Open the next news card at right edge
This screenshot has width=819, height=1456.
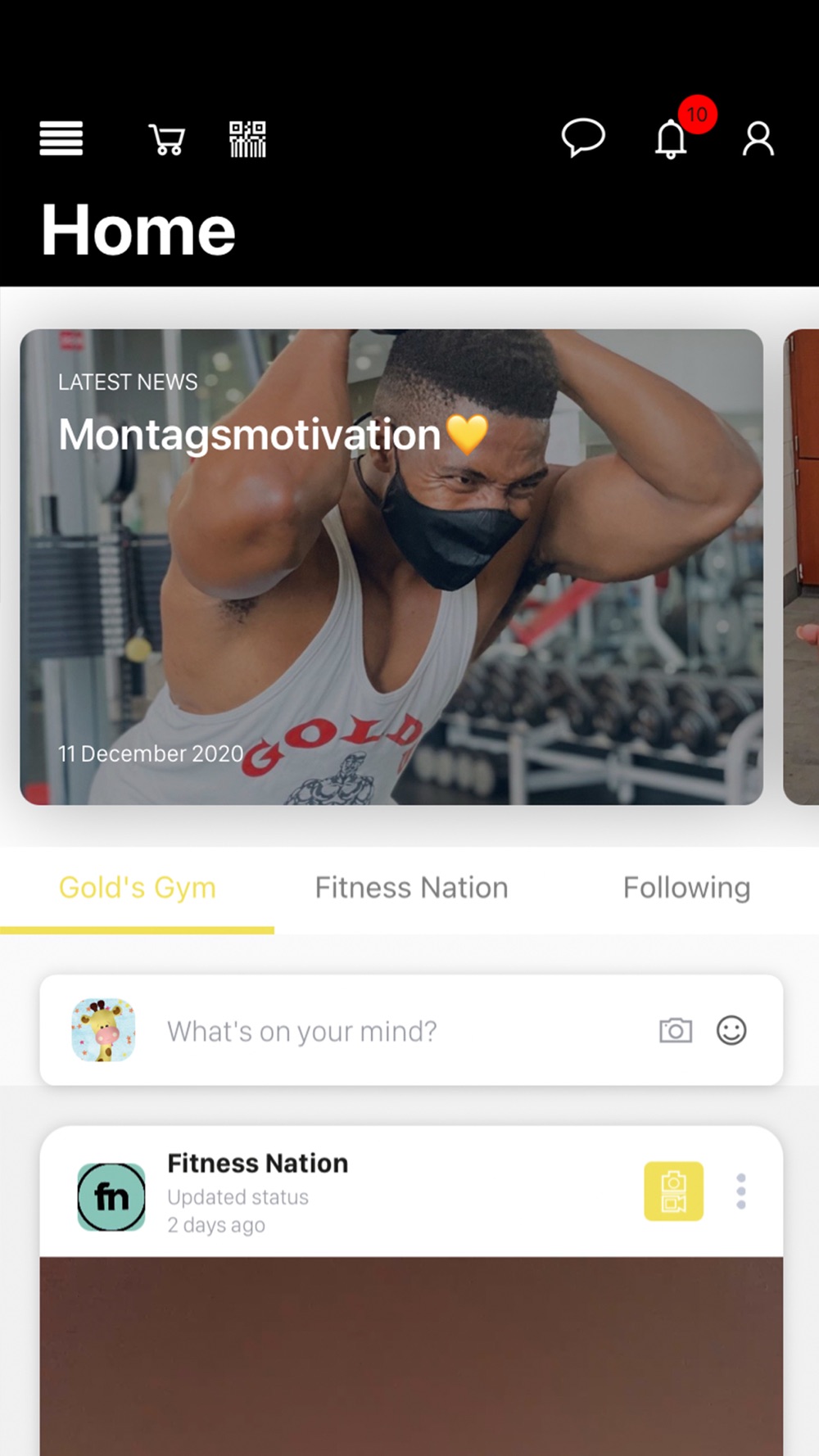click(x=801, y=567)
